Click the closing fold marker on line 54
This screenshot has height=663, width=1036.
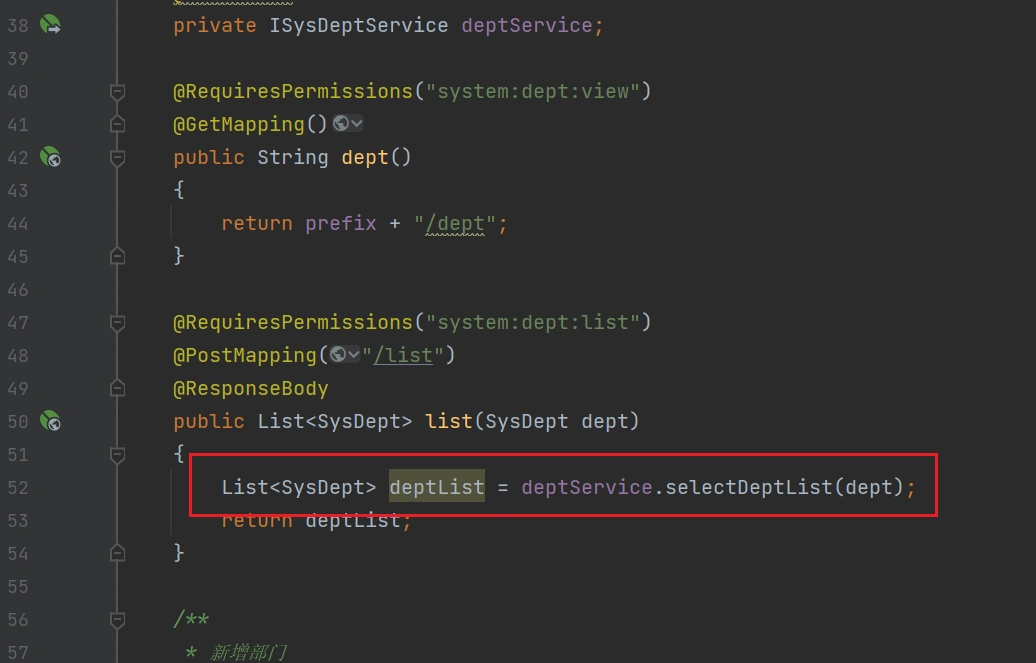[117, 552]
